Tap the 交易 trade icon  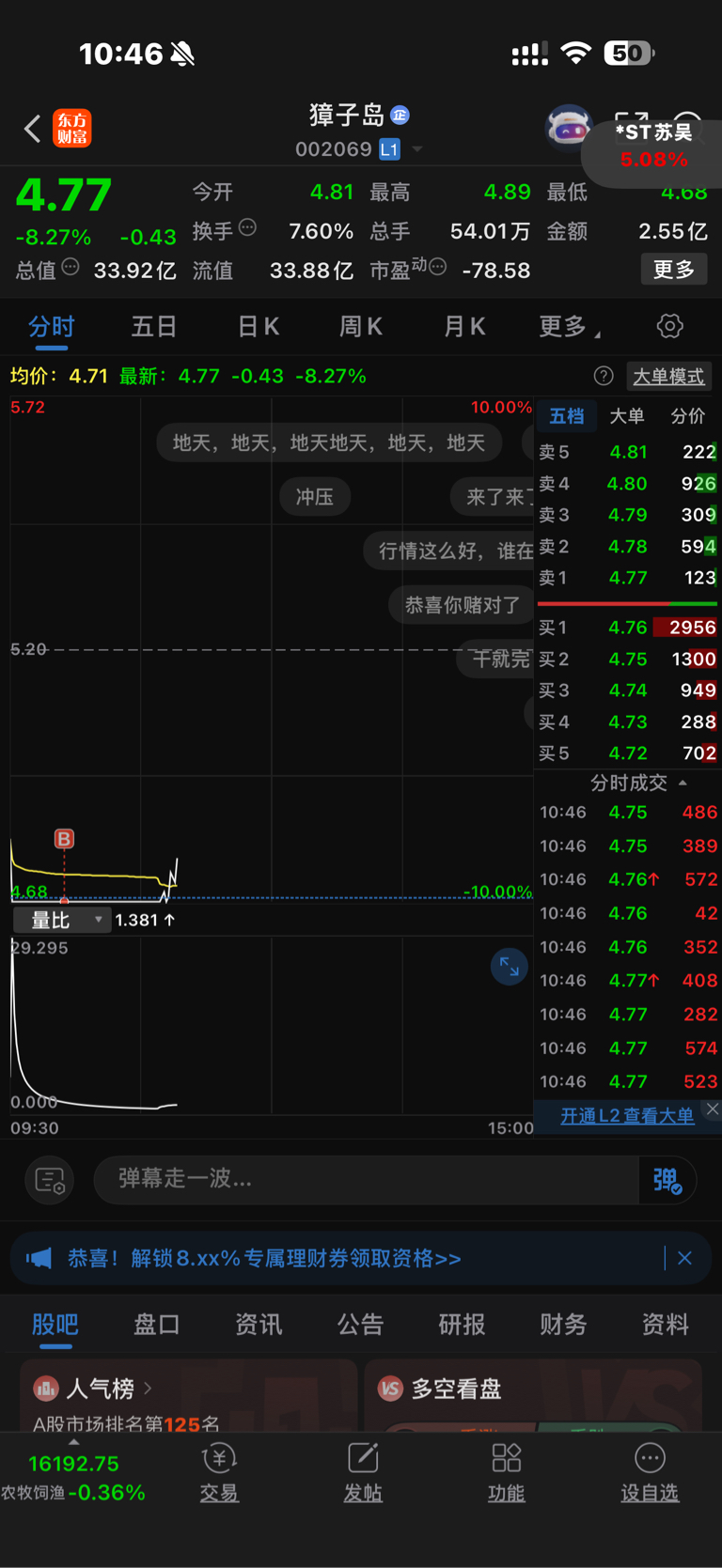click(219, 1473)
